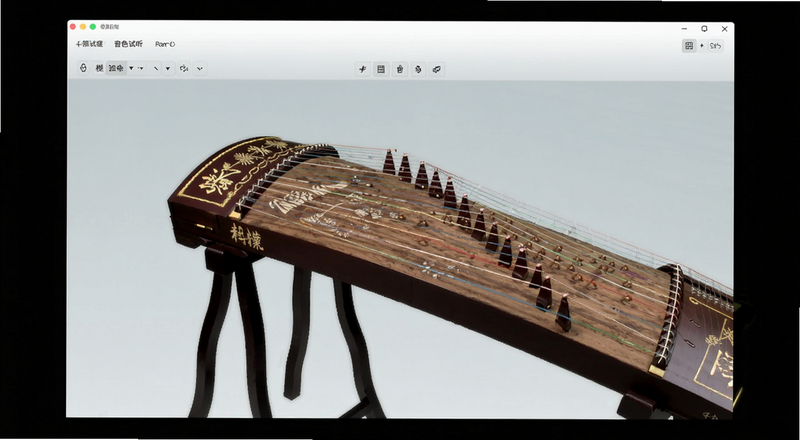Select the lightning-bolt icon in center toolbar
This screenshot has height=440, width=800.
pyautogui.click(x=362, y=69)
